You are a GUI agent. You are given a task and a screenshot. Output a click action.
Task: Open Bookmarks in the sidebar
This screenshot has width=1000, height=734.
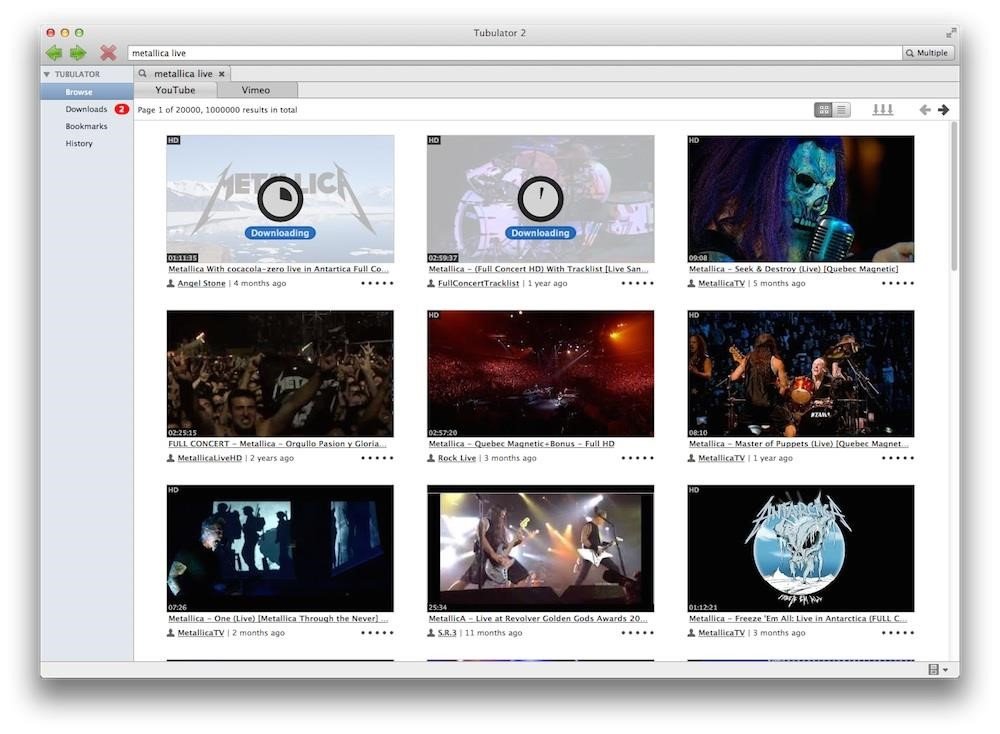86,126
